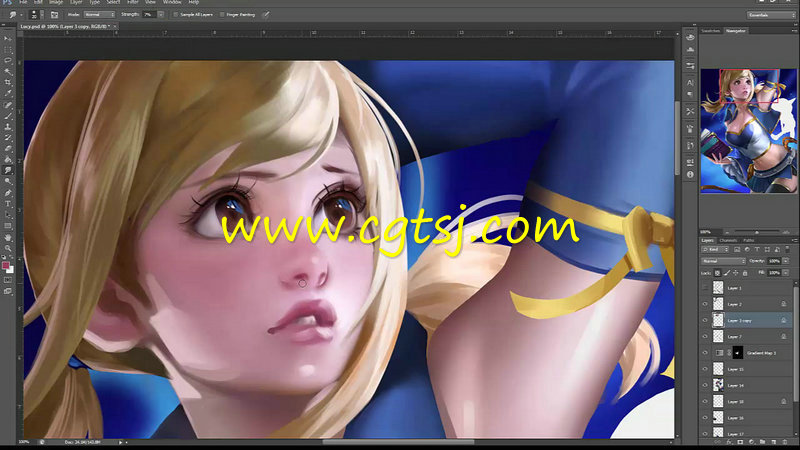Screen dimensions: 800x450
Task: Add a layer mask
Action: pyautogui.click(x=740, y=442)
